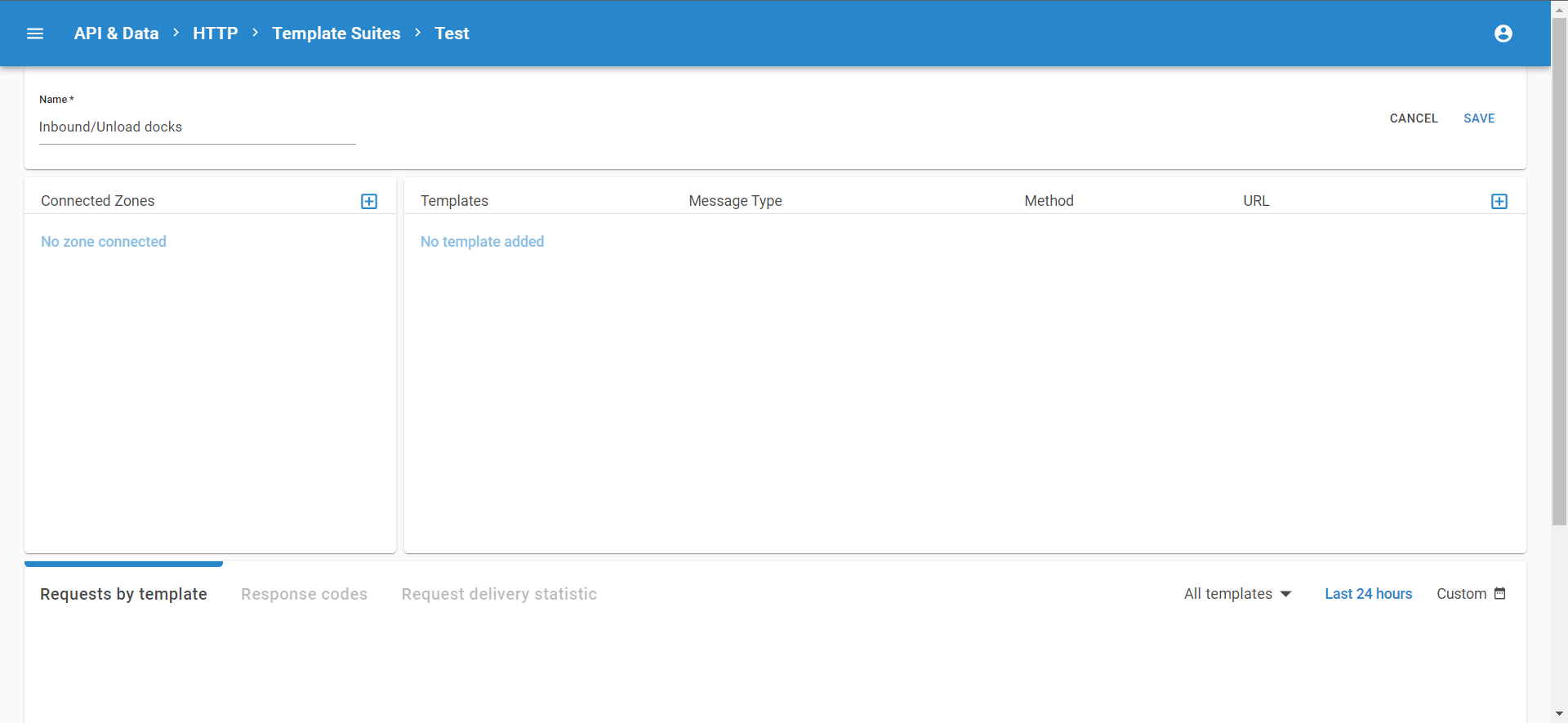Focus the Name input field
This screenshot has height=723, width=1568.
[198, 127]
